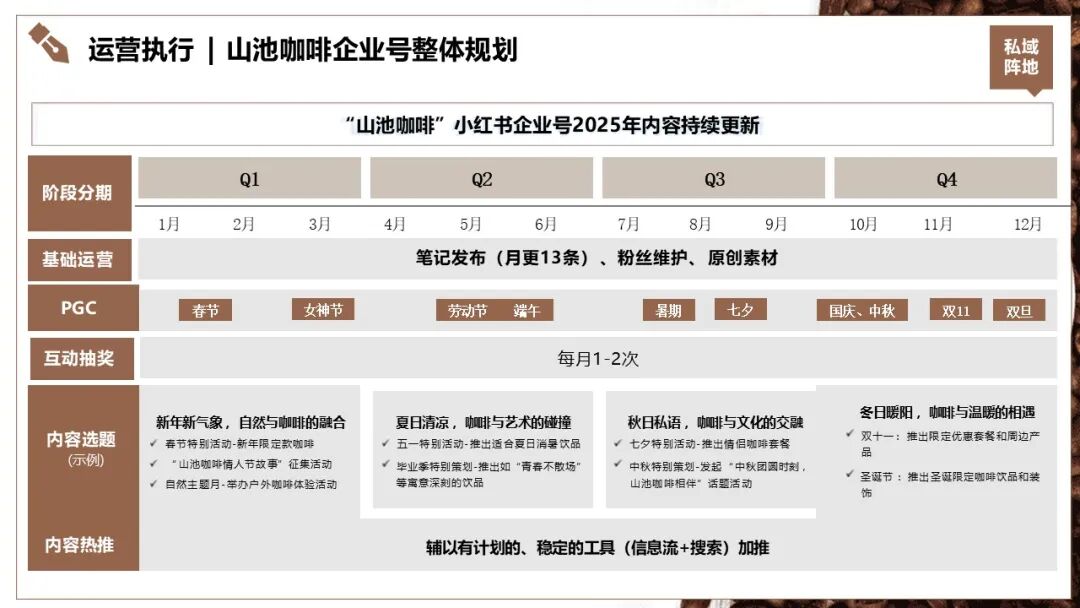Image resolution: width=1080 pixels, height=608 pixels.
Task: Select the 11月 month label
Action: pos(938,224)
